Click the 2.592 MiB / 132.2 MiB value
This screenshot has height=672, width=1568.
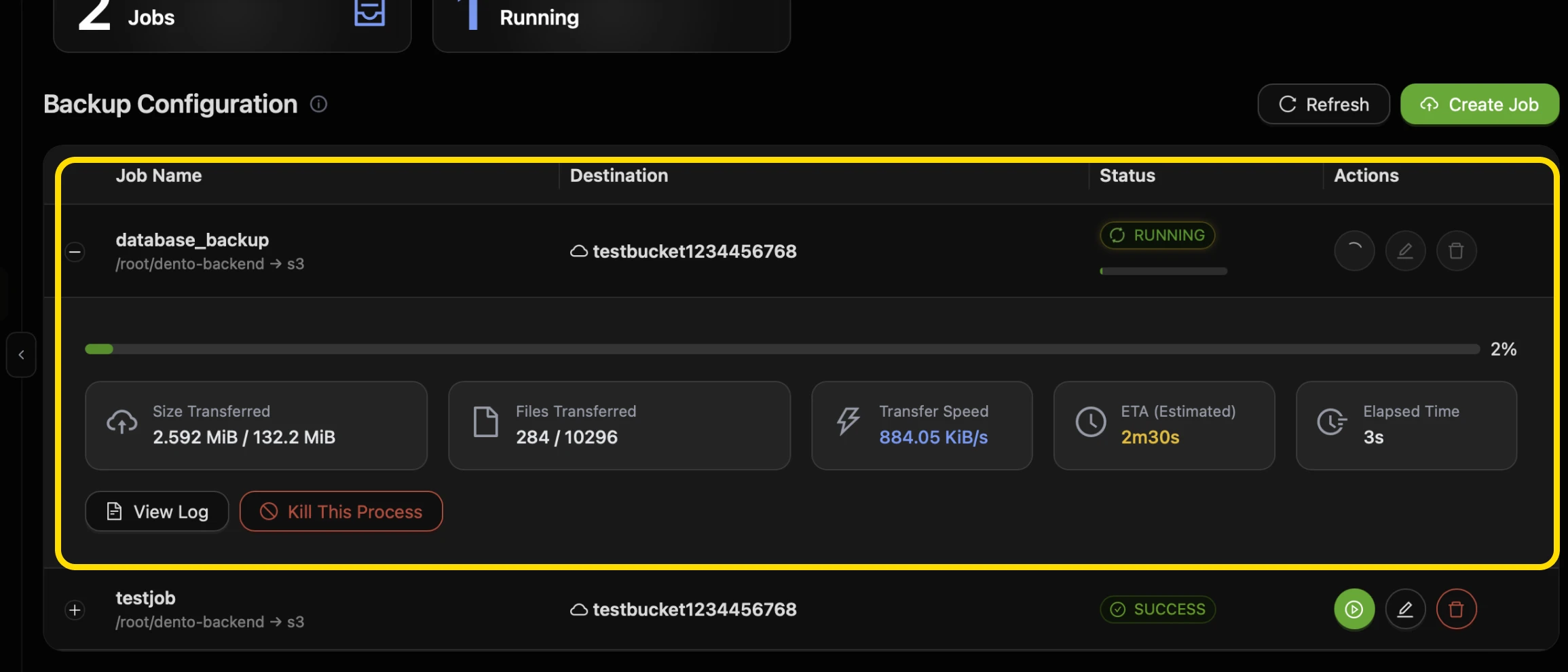point(244,437)
